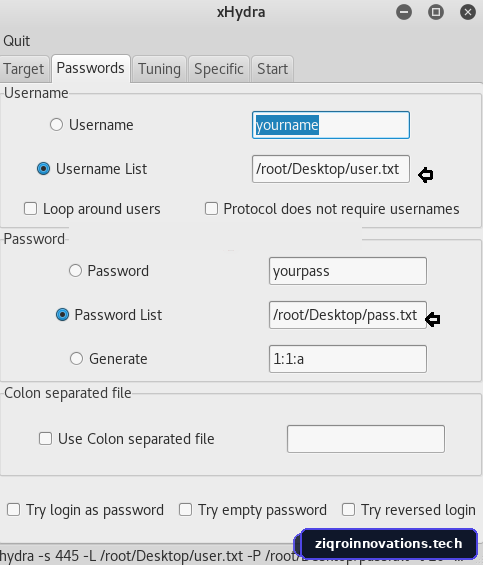Viewport: 483px width, 565px height.
Task: Enable Try empty password option
Action: [186, 510]
